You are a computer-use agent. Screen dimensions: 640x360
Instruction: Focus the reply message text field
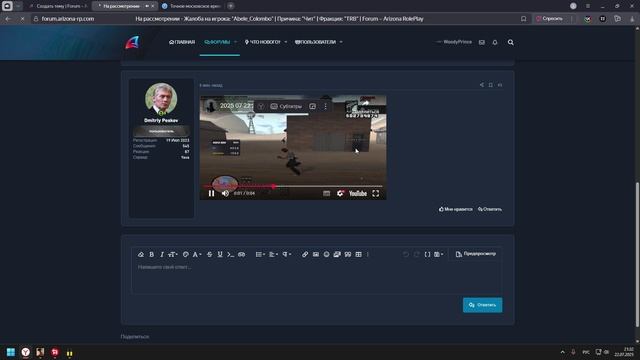(316, 277)
